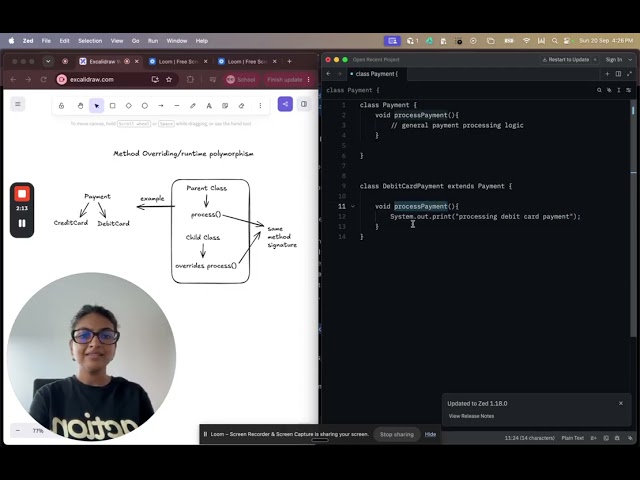This screenshot has width=640, height=480.
Task: Switch to the first Loom browser tab
Action: 178,62
